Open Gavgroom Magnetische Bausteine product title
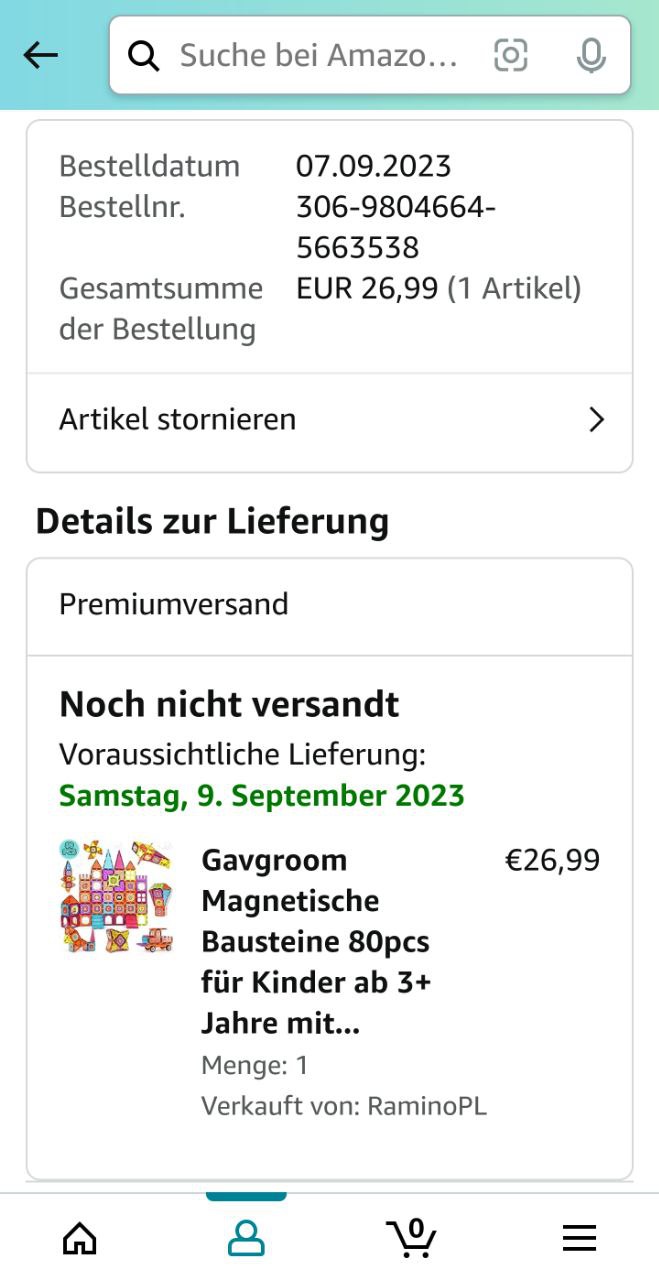 (316, 942)
